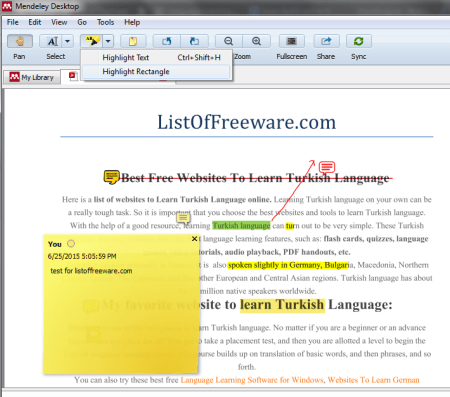Open the View menu

pyautogui.click(x=59, y=22)
